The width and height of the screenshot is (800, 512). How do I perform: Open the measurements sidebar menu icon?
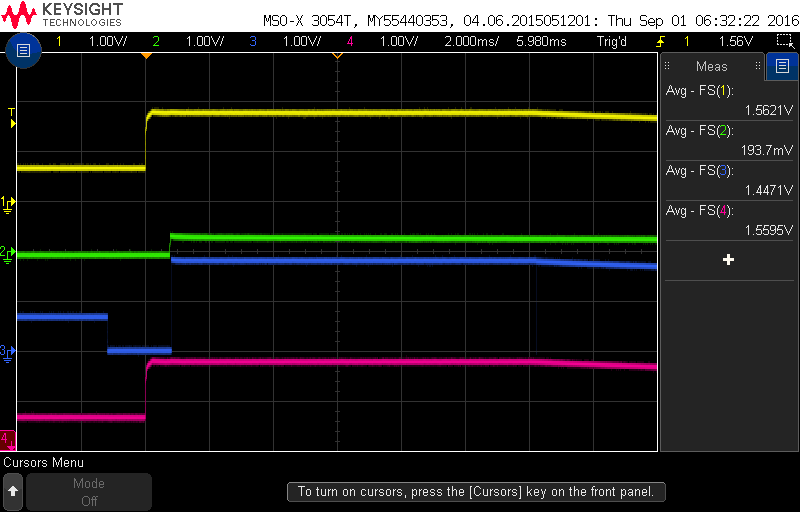[x=782, y=66]
